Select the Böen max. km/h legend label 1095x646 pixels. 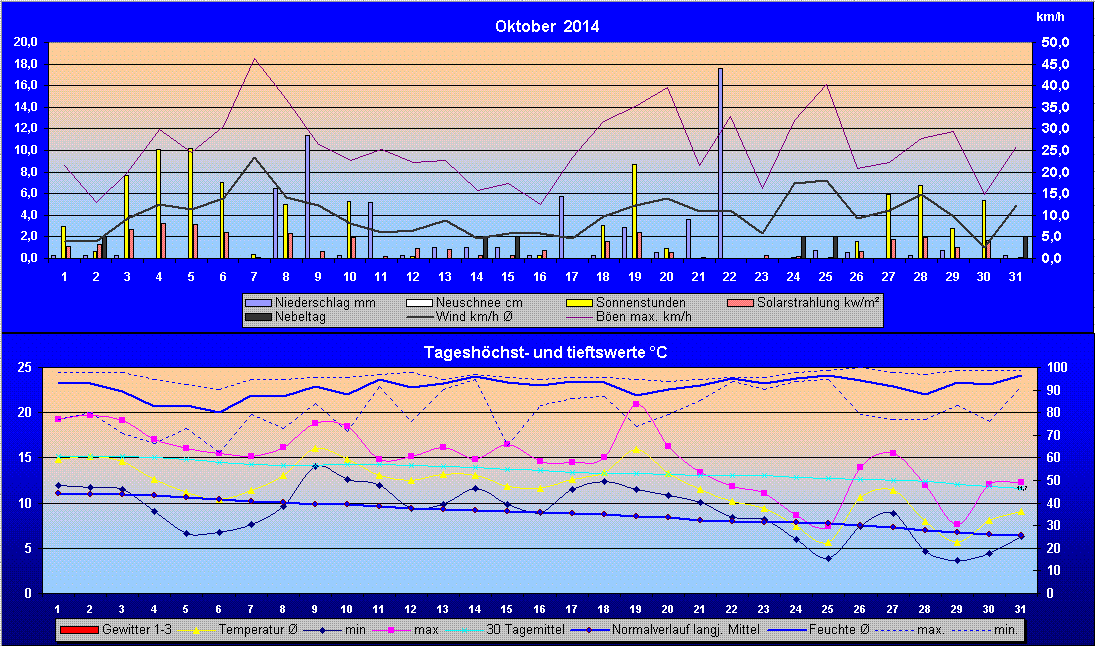click(646, 317)
